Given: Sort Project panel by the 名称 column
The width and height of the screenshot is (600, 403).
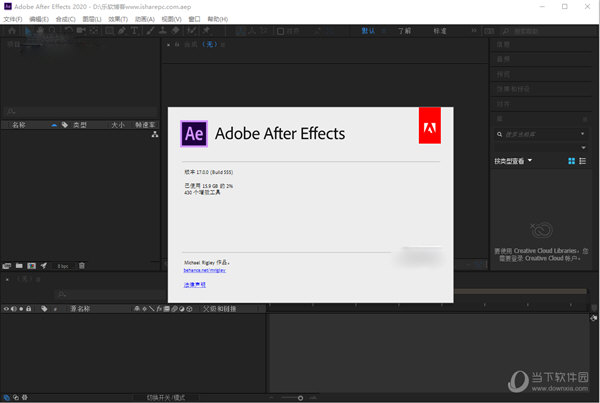Looking at the screenshot, I should [19, 125].
